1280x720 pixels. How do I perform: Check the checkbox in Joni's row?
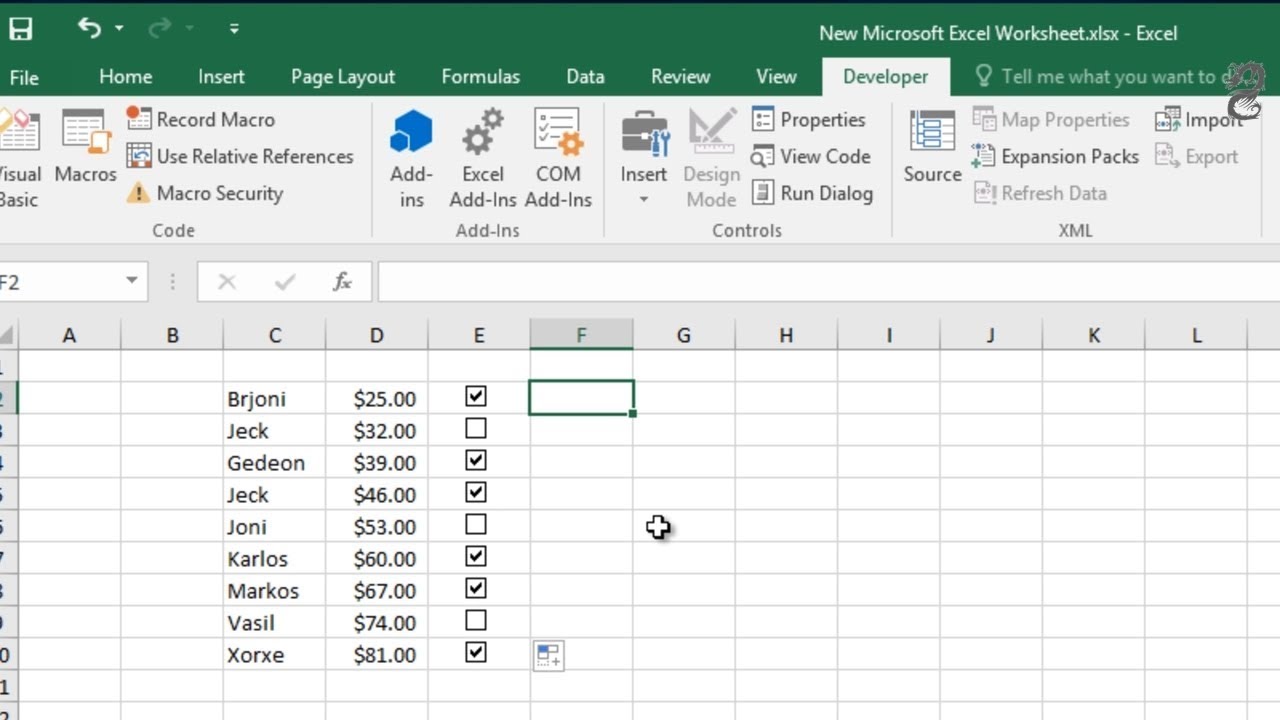[x=476, y=524]
